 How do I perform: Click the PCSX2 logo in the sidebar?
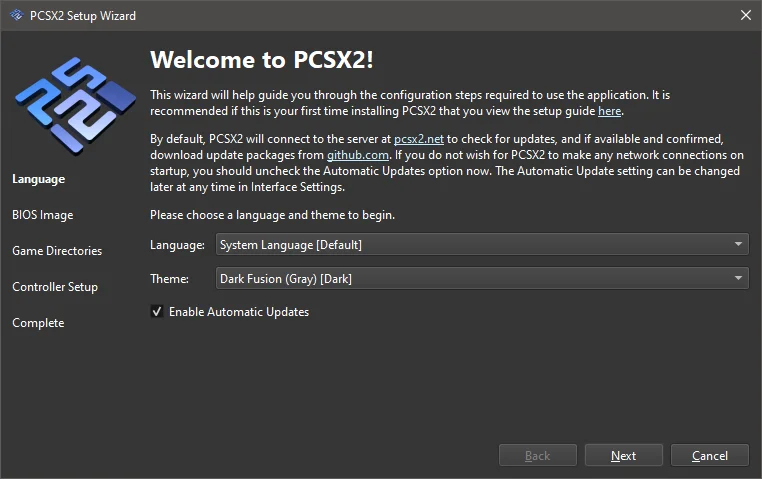click(x=75, y=106)
